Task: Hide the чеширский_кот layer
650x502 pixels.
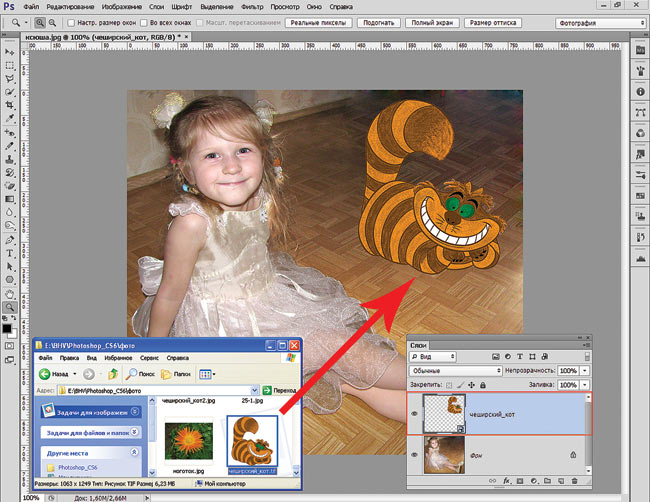Action: (415, 414)
